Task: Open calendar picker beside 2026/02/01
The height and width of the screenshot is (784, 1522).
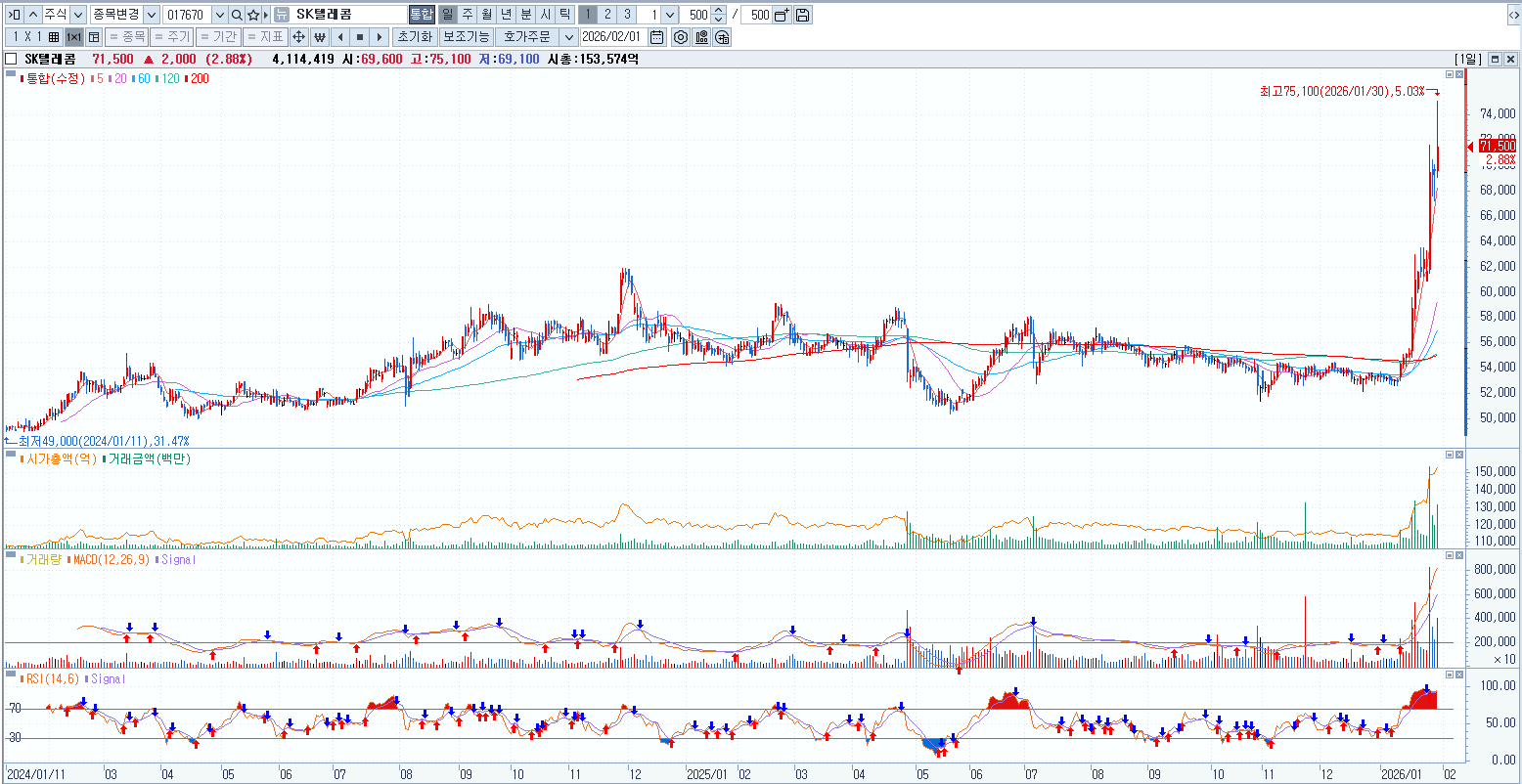Action: (656, 37)
